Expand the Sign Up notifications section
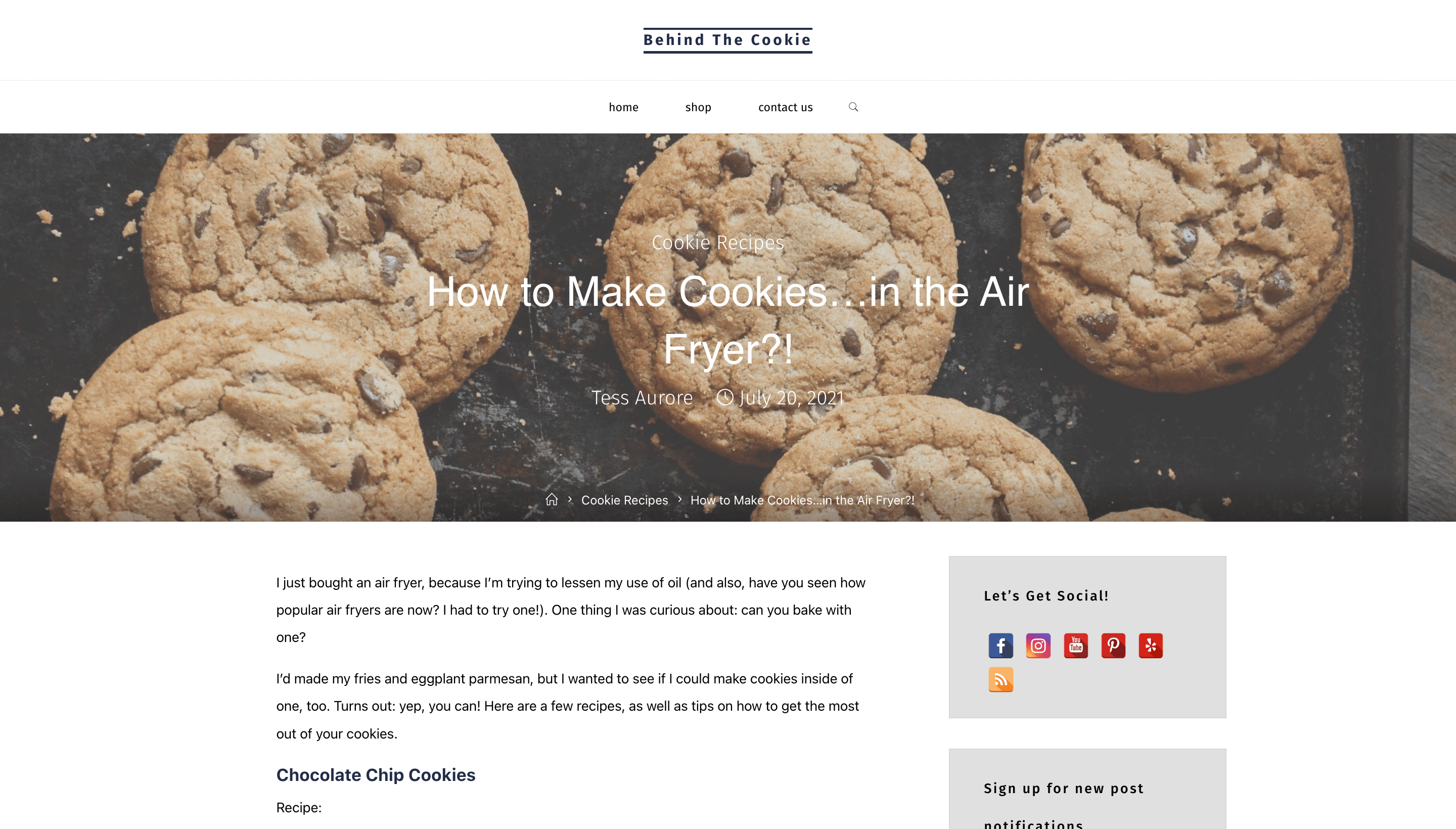 tap(1063, 800)
